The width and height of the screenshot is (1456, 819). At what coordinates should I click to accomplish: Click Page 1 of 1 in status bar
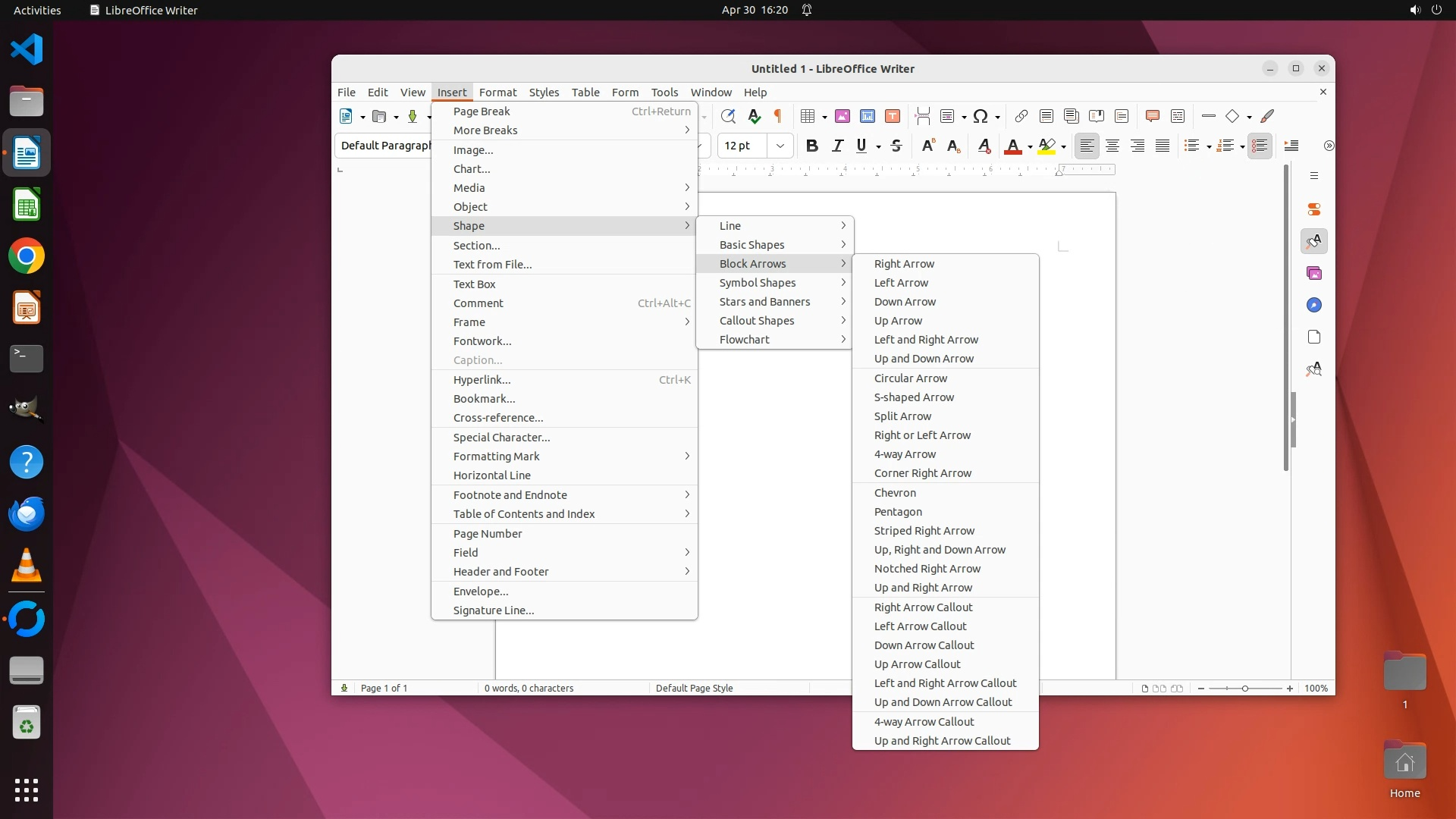pyautogui.click(x=384, y=688)
